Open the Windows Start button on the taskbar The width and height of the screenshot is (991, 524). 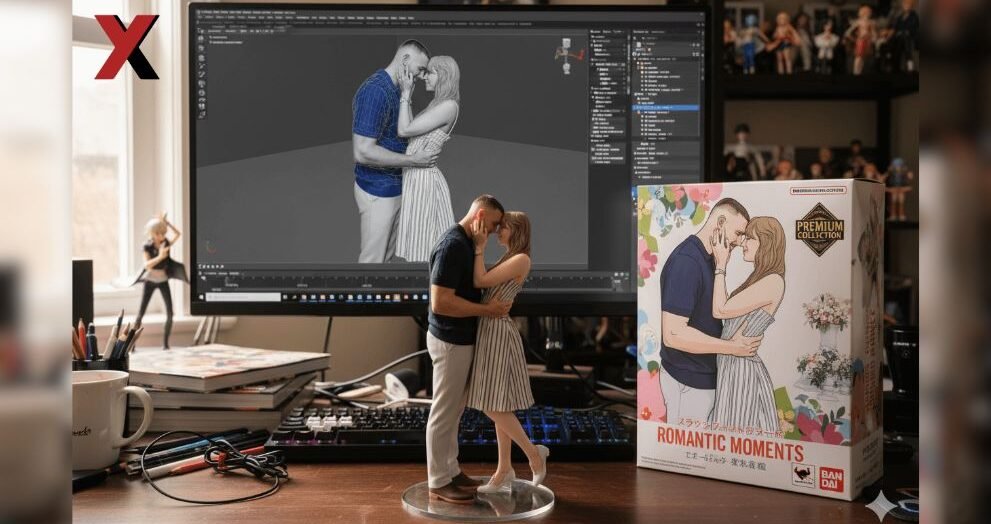[202, 298]
